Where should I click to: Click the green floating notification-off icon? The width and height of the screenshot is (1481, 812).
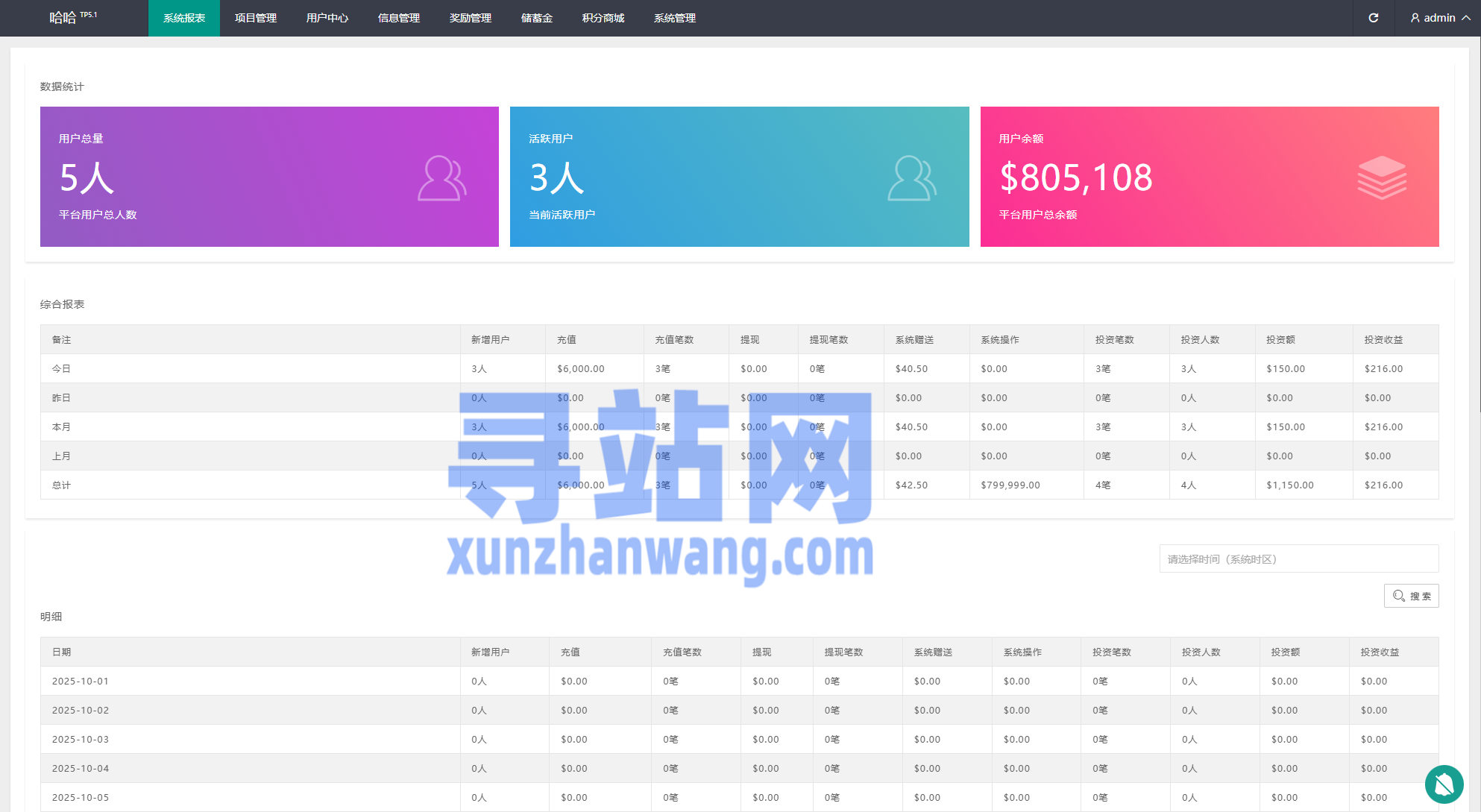[x=1444, y=784]
